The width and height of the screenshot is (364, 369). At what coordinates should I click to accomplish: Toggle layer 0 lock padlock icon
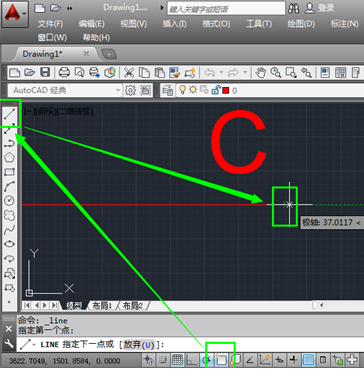click(215, 90)
